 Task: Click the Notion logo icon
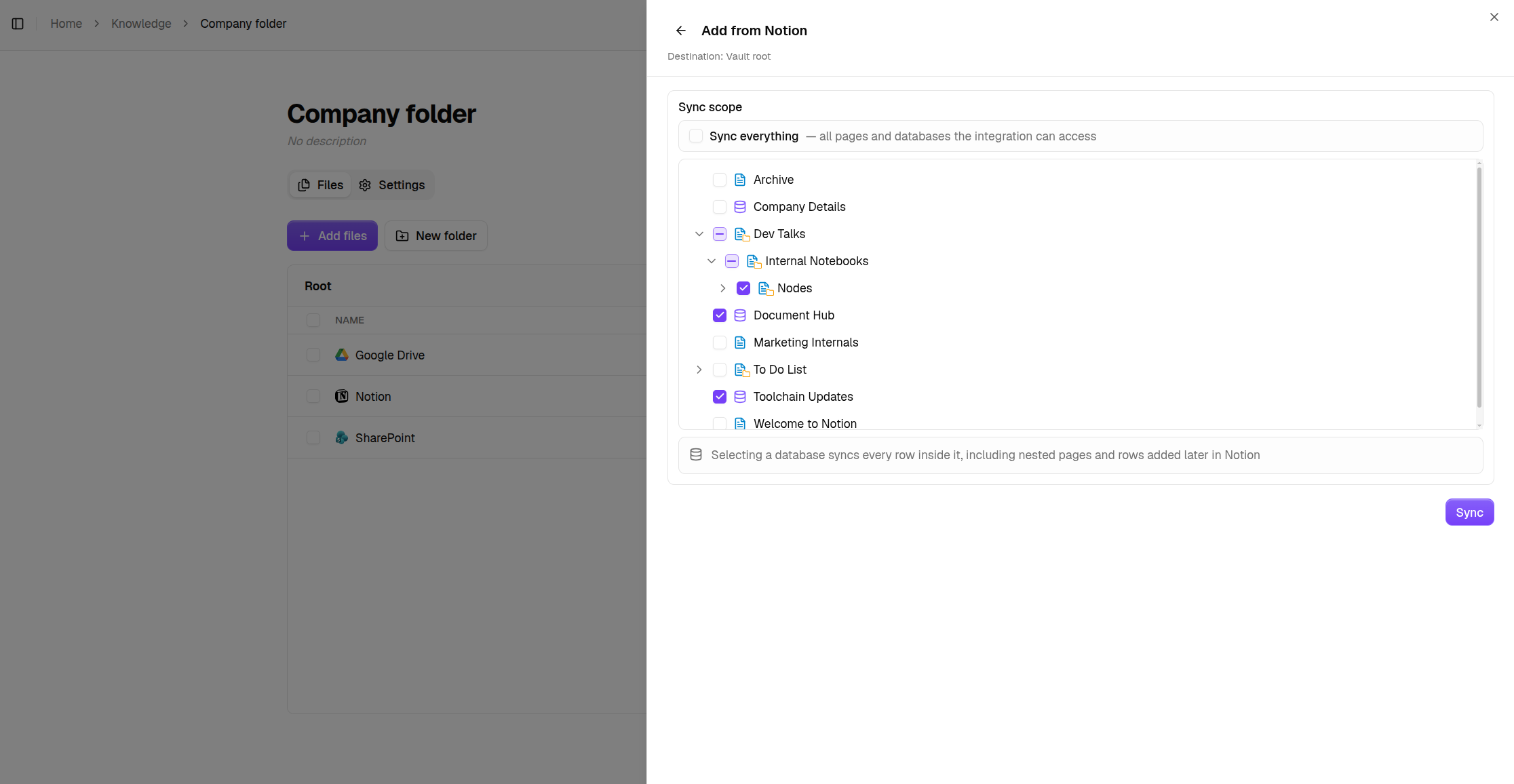click(x=342, y=396)
